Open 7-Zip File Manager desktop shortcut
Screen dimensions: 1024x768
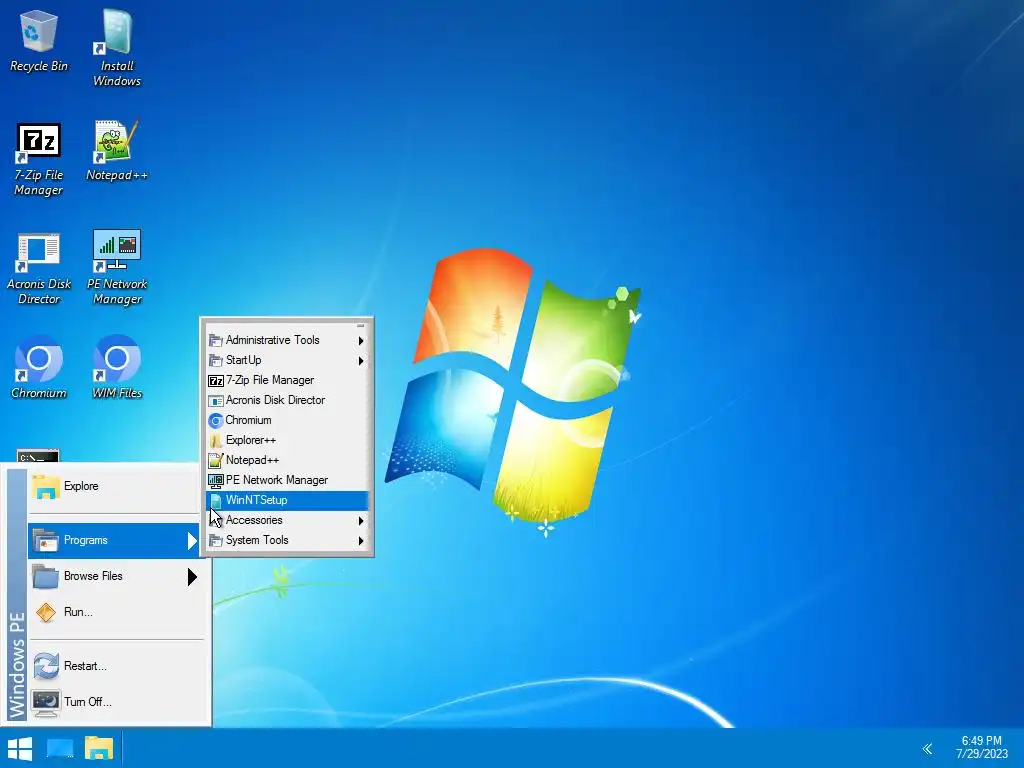tap(39, 159)
